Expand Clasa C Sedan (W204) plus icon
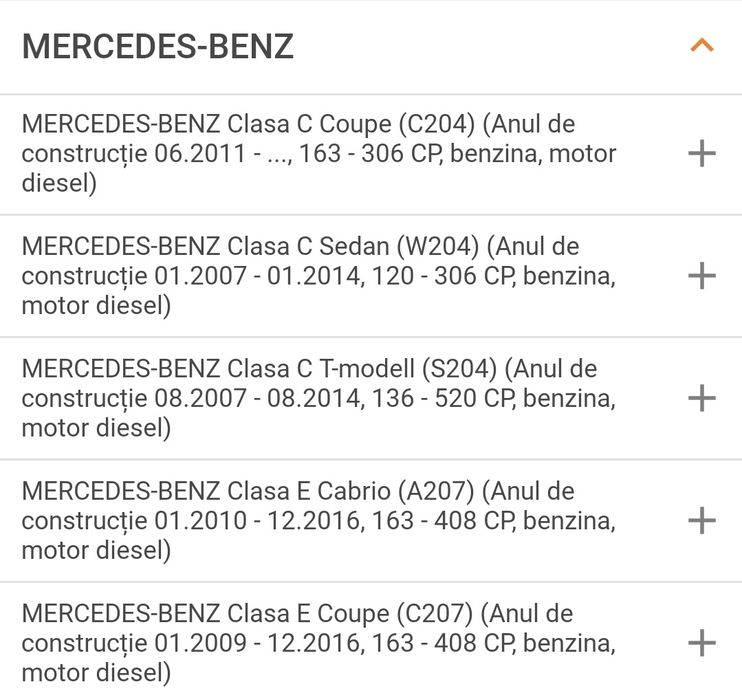The image size is (742, 699). [x=702, y=276]
